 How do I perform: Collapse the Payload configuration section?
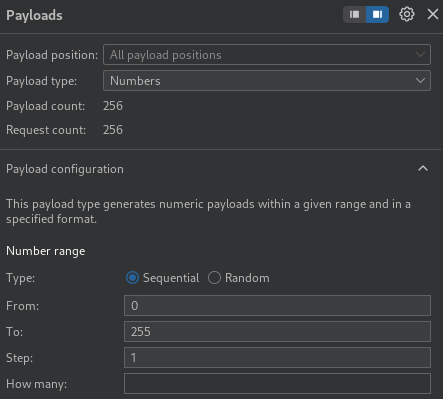(423, 168)
